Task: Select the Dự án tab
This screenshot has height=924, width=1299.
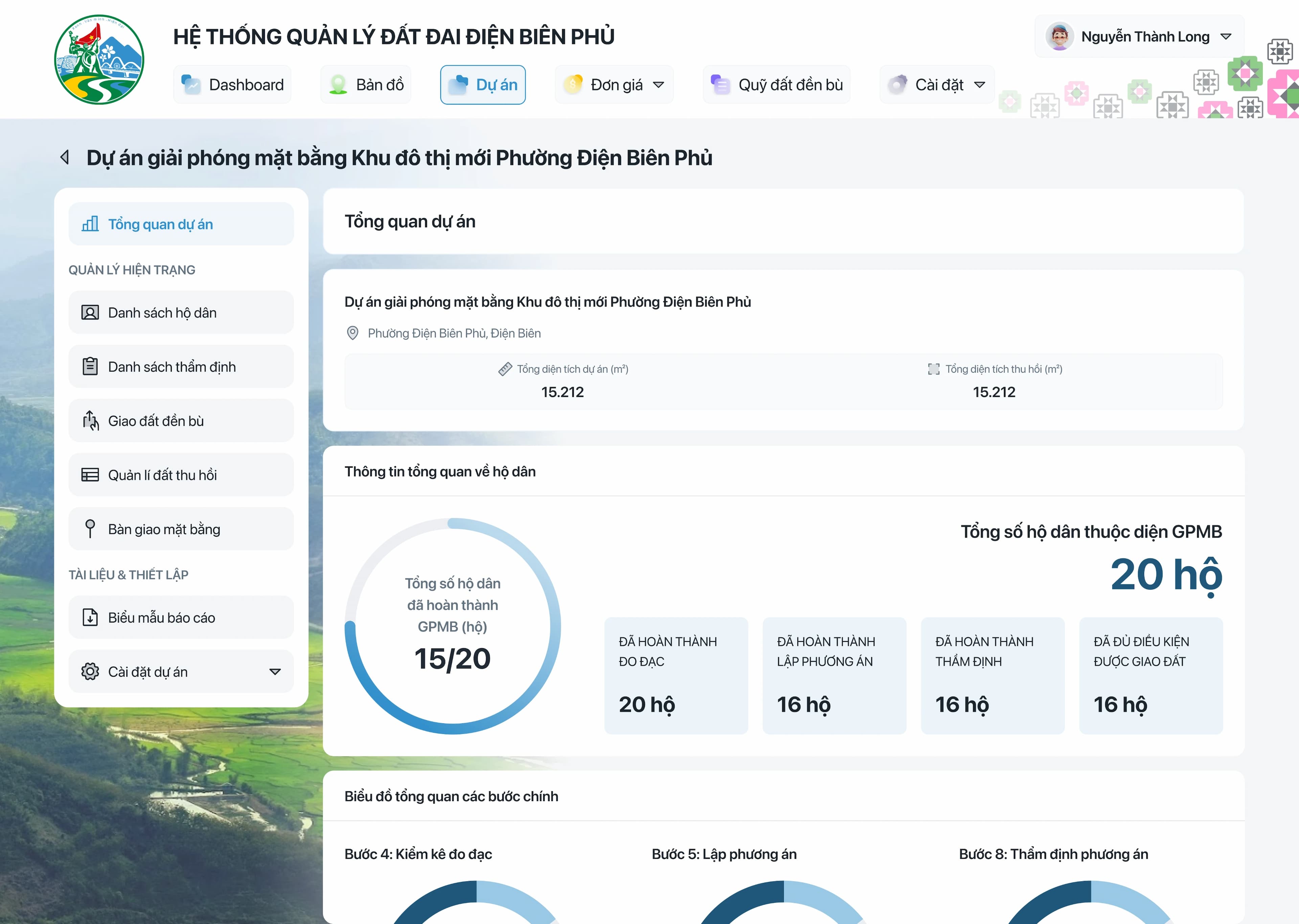Action: [483, 85]
